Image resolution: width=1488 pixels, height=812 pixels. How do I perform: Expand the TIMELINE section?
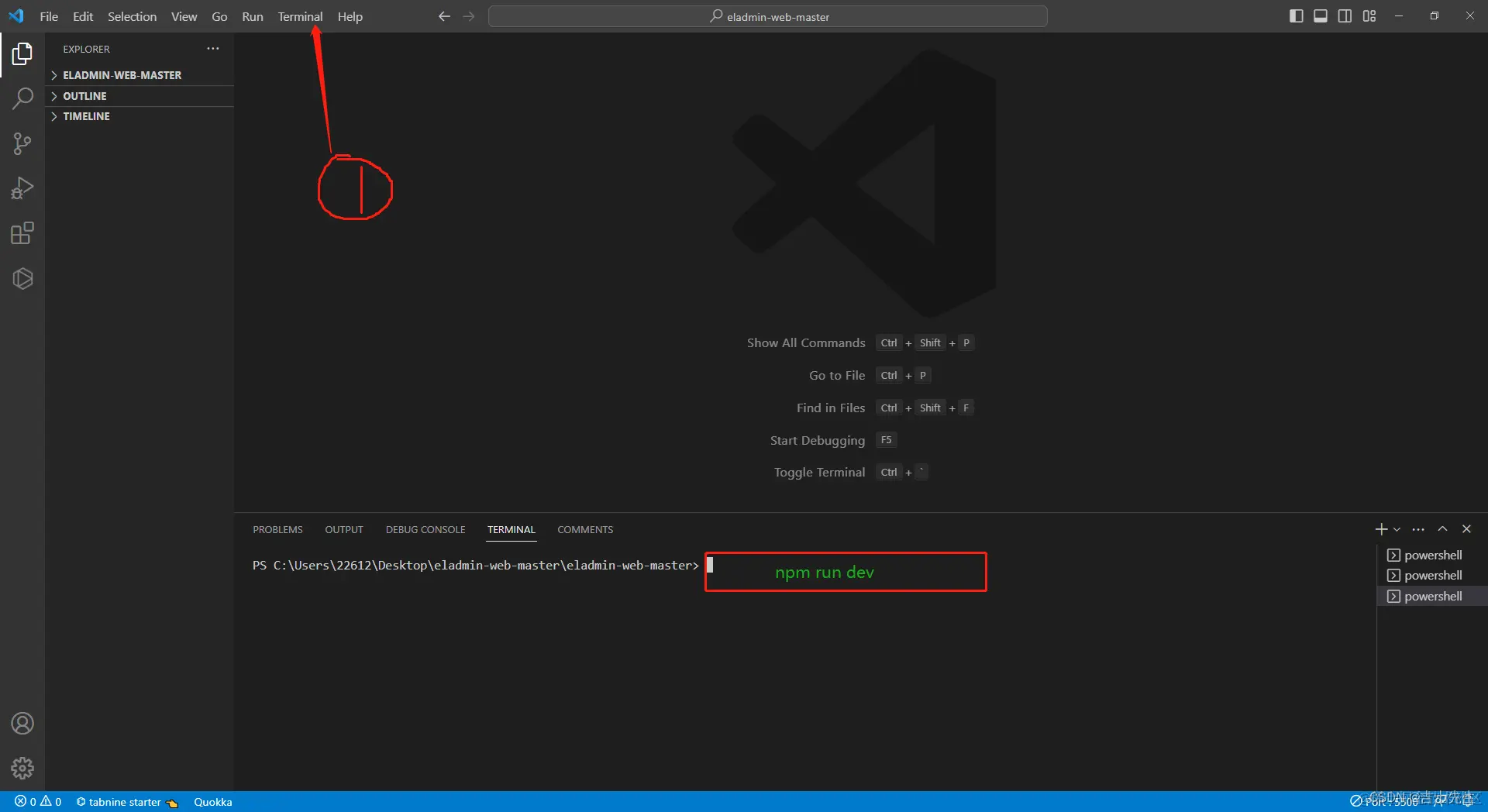tap(139, 116)
